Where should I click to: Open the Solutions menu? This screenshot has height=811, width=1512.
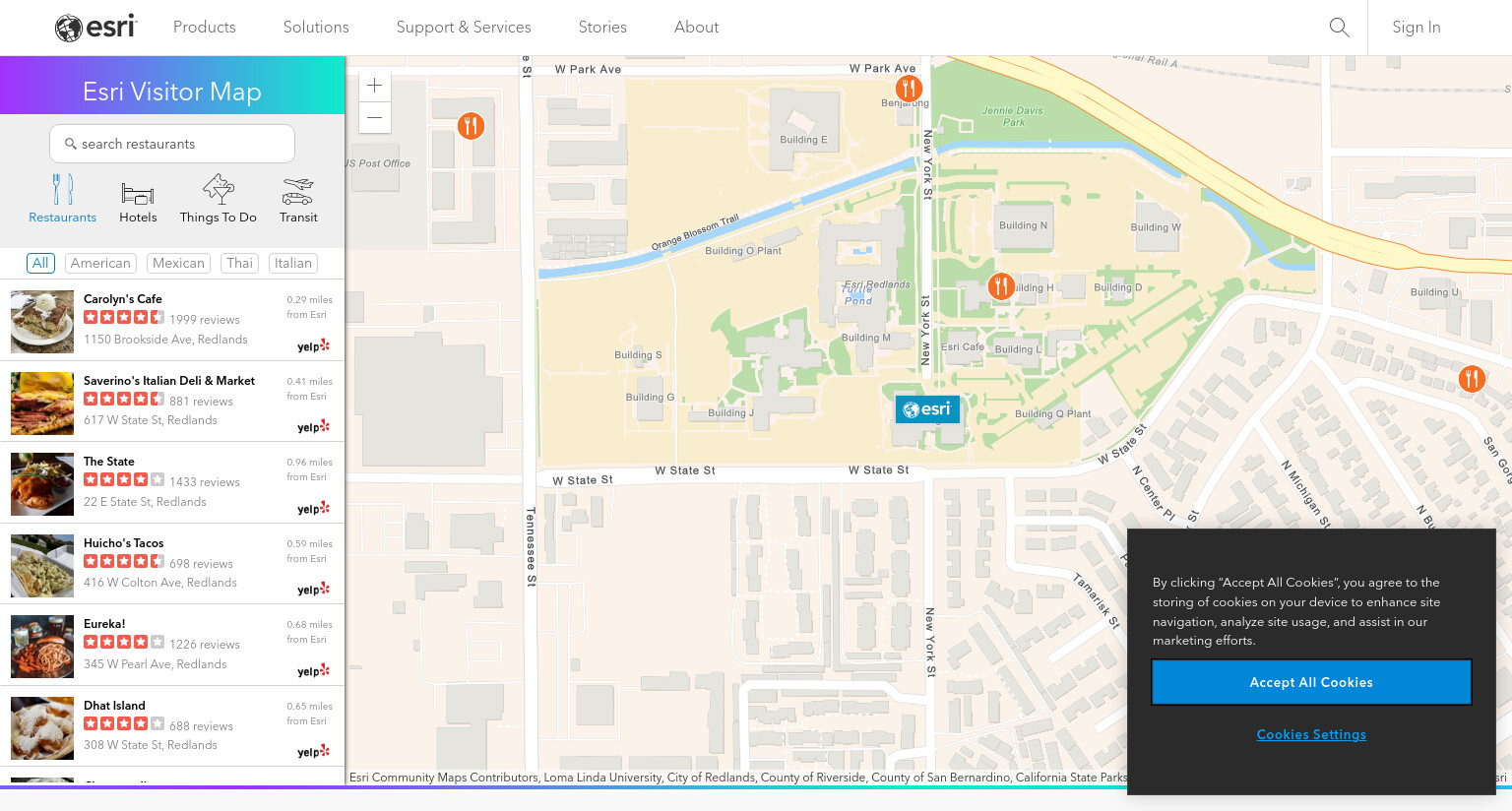click(x=316, y=28)
